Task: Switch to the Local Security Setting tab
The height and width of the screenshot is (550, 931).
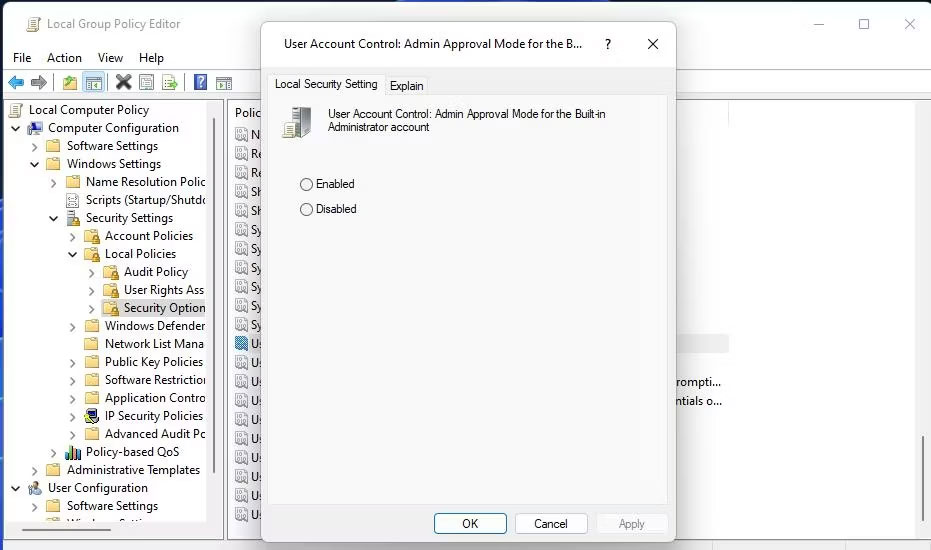Action: pyautogui.click(x=326, y=84)
